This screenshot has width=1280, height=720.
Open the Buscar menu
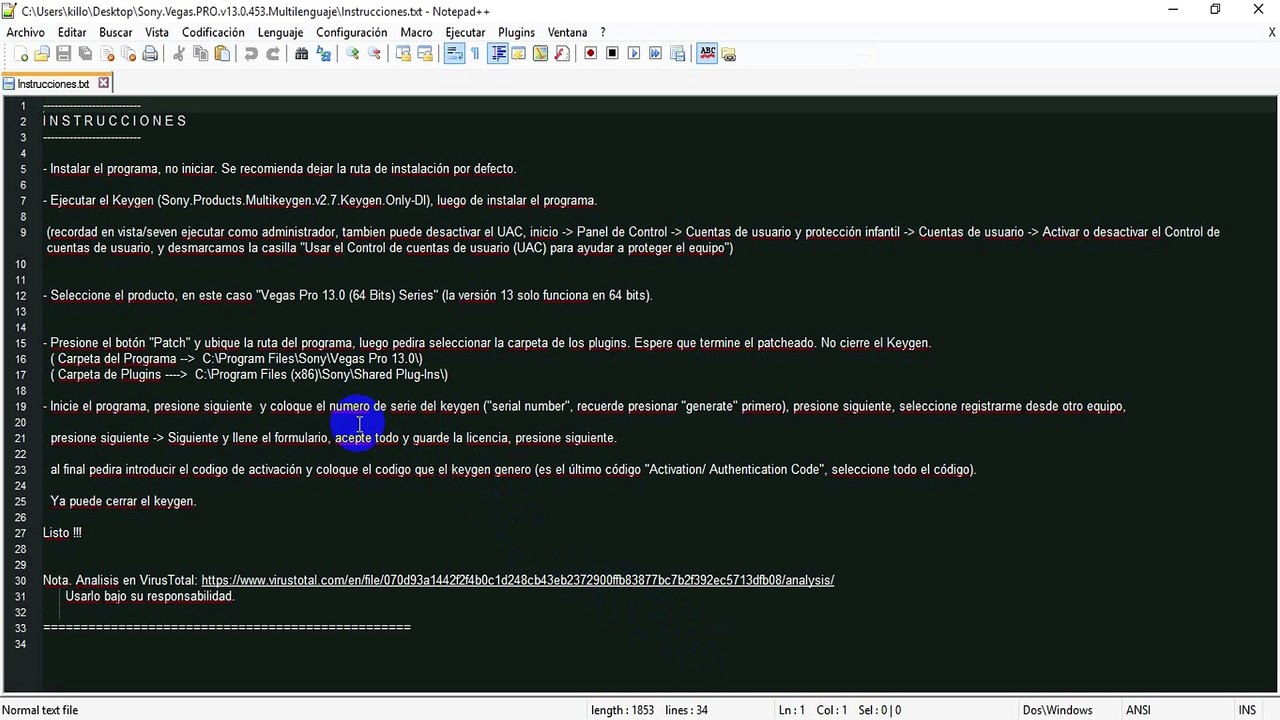[116, 32]
